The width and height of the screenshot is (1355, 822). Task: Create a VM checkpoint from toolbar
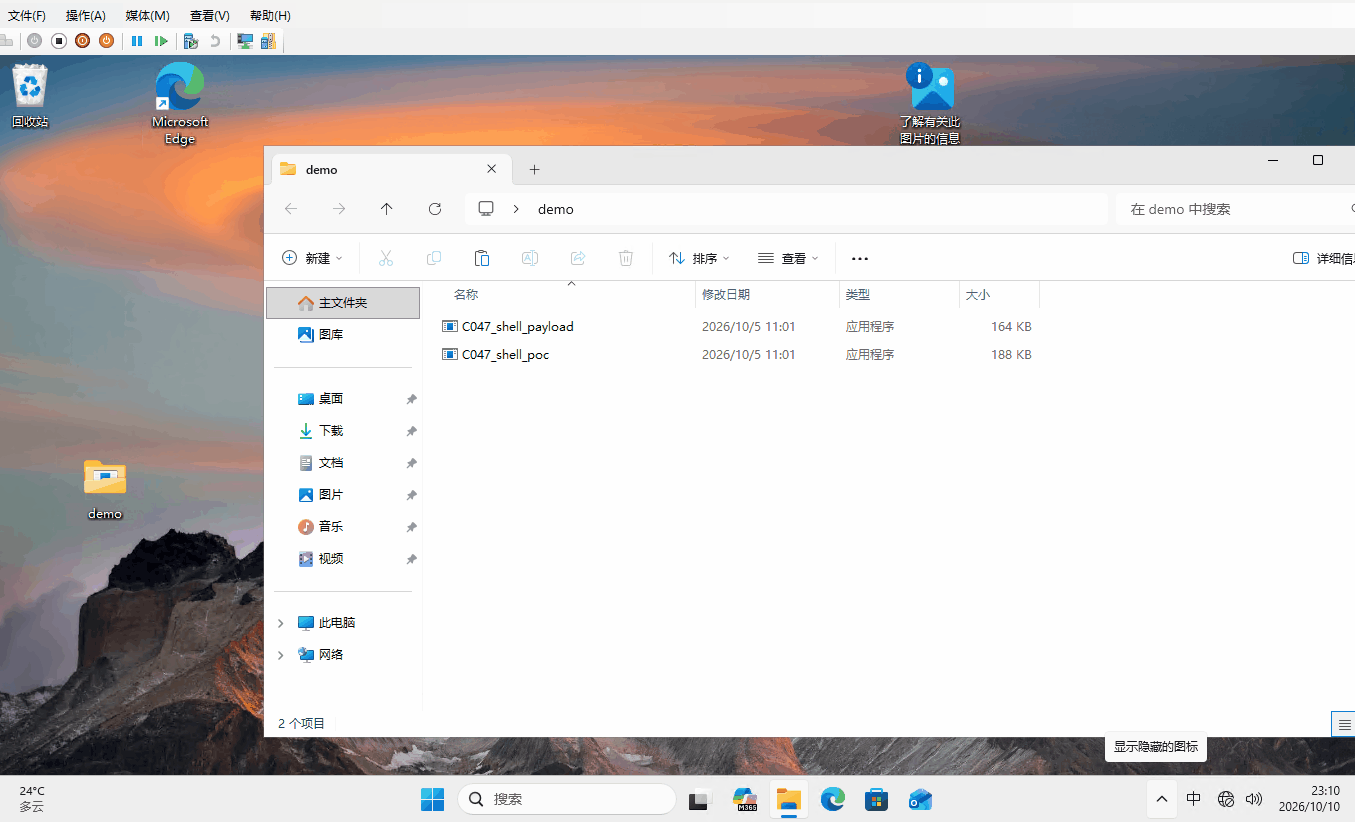191,41
